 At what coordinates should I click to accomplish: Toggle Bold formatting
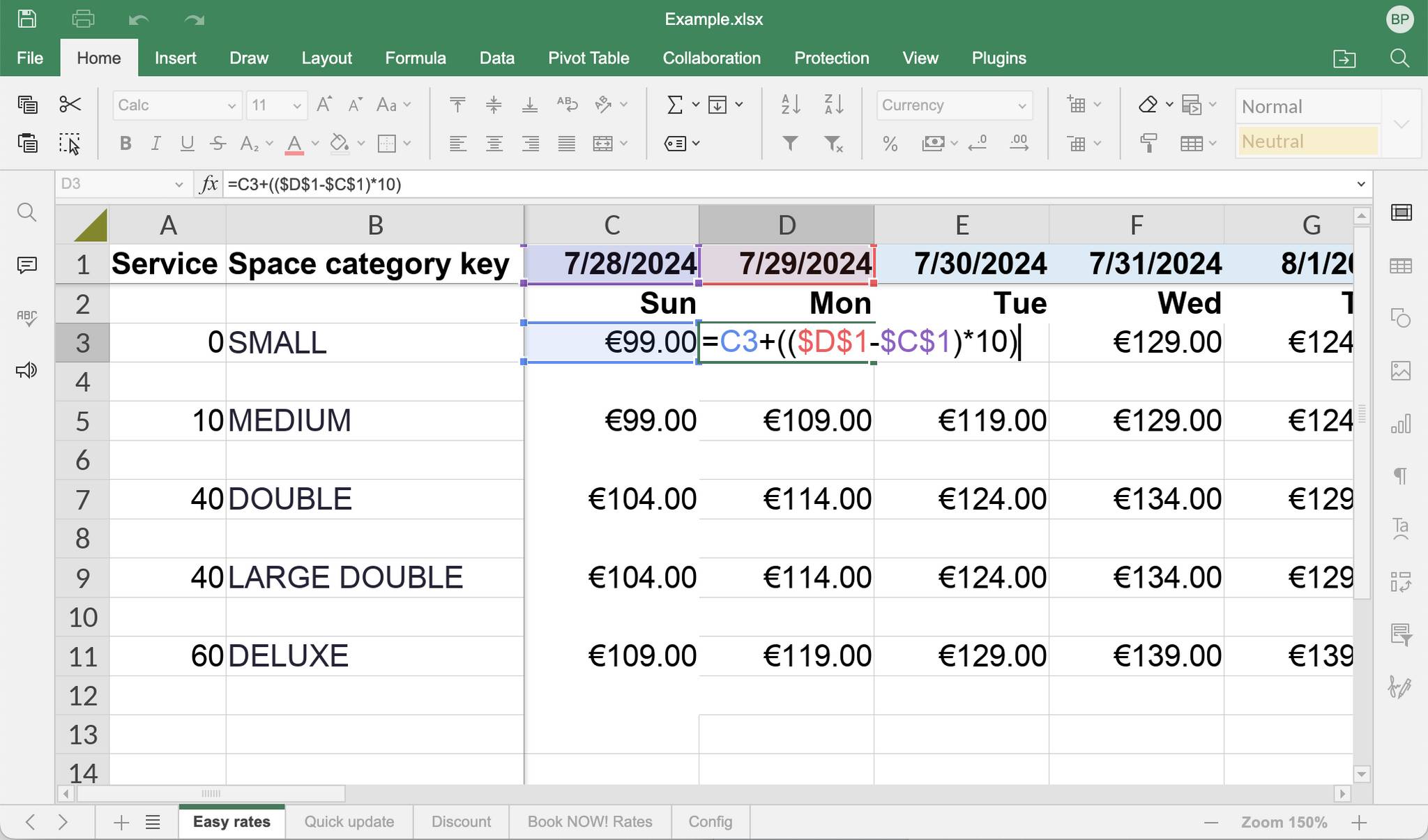[126, 144]
